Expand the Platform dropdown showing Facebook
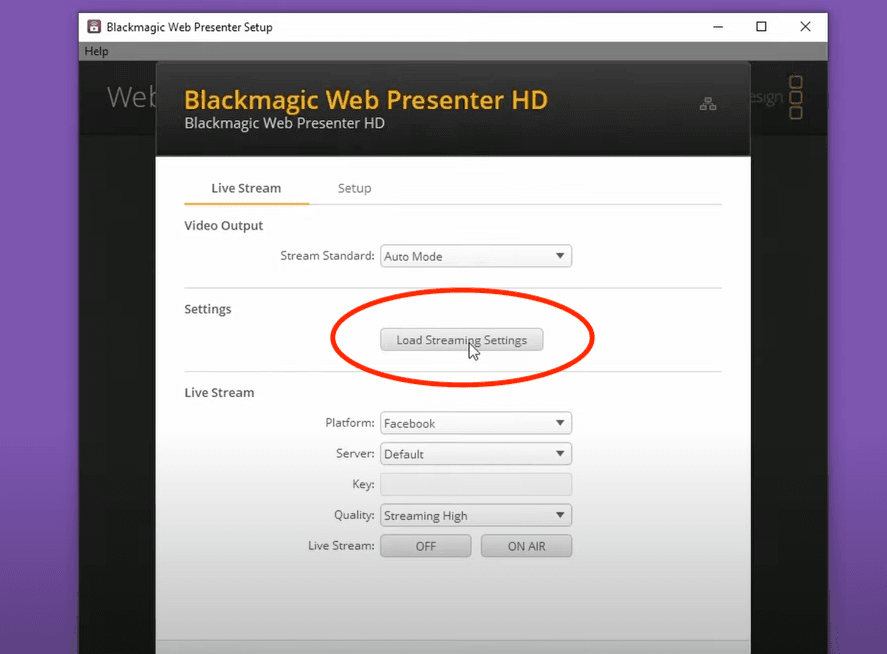Image resolution: width=887 pixels, height=654 pixels. [476, 423]
